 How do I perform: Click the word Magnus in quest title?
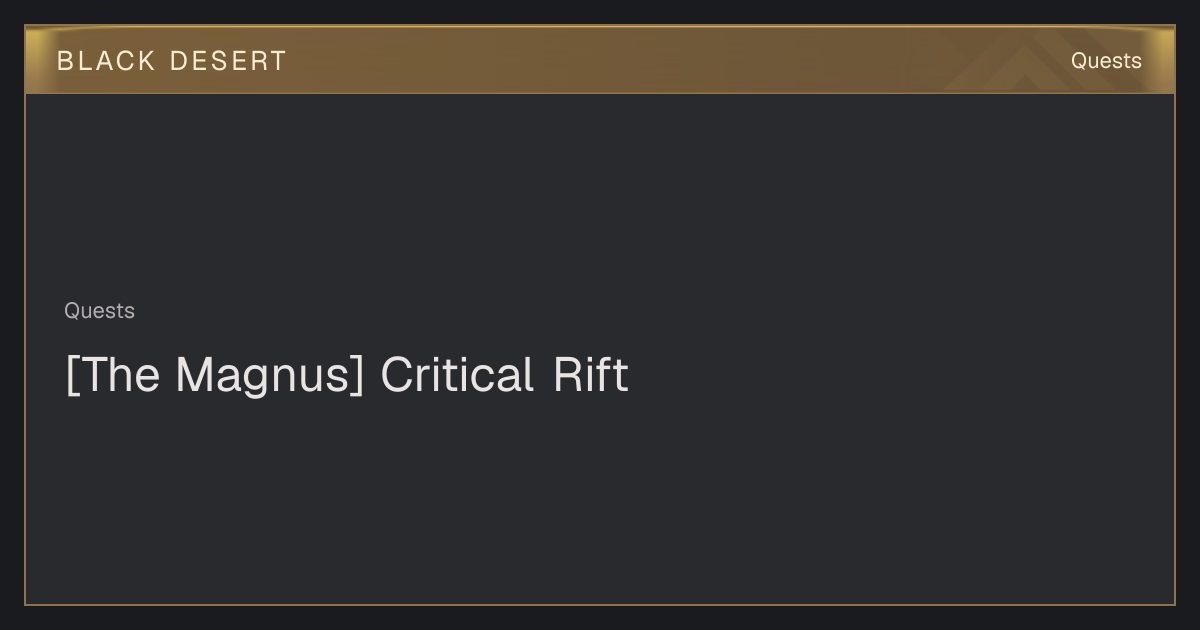point(262,375)
